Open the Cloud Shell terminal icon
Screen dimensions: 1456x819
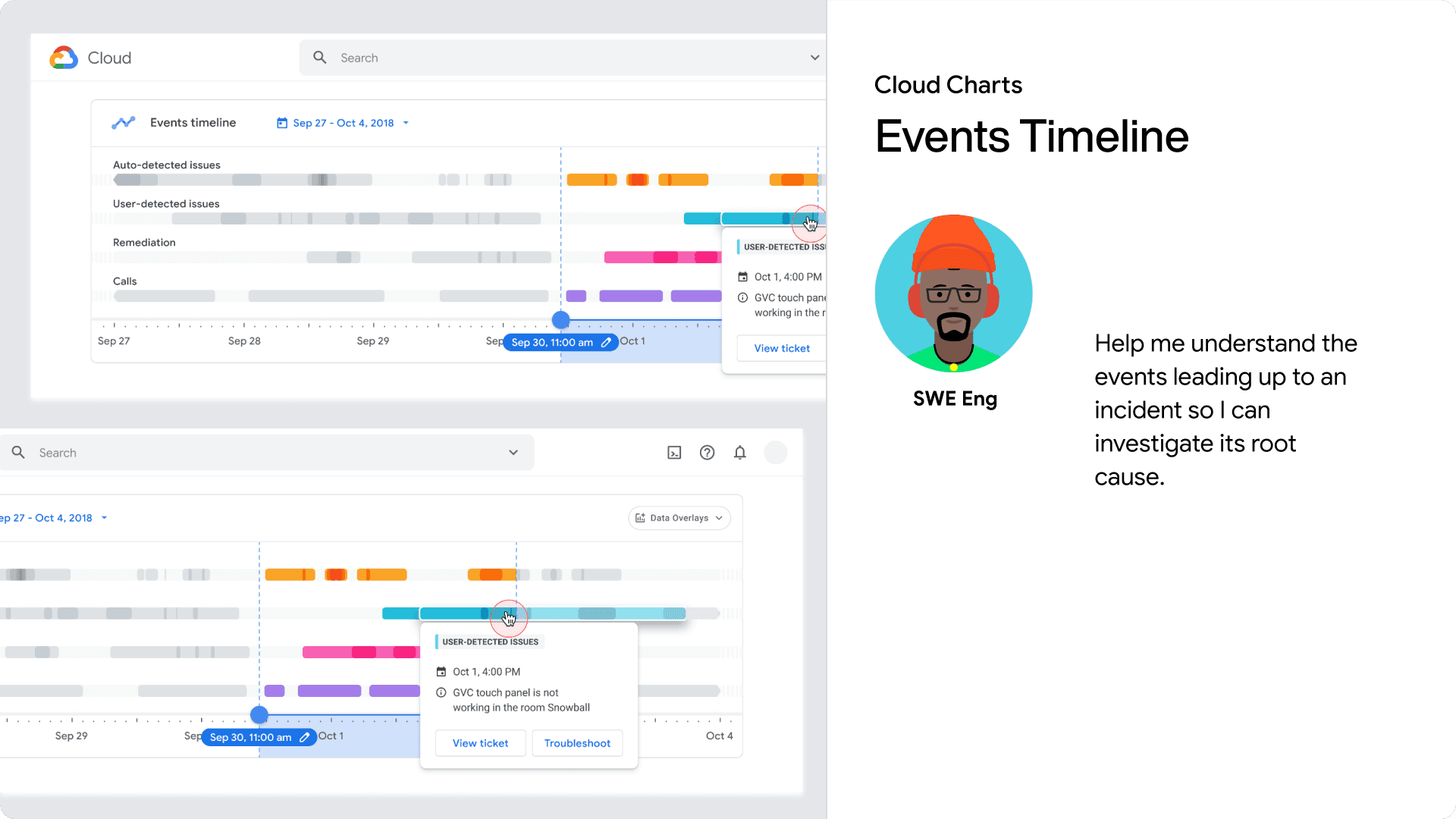tap(674, 453)
